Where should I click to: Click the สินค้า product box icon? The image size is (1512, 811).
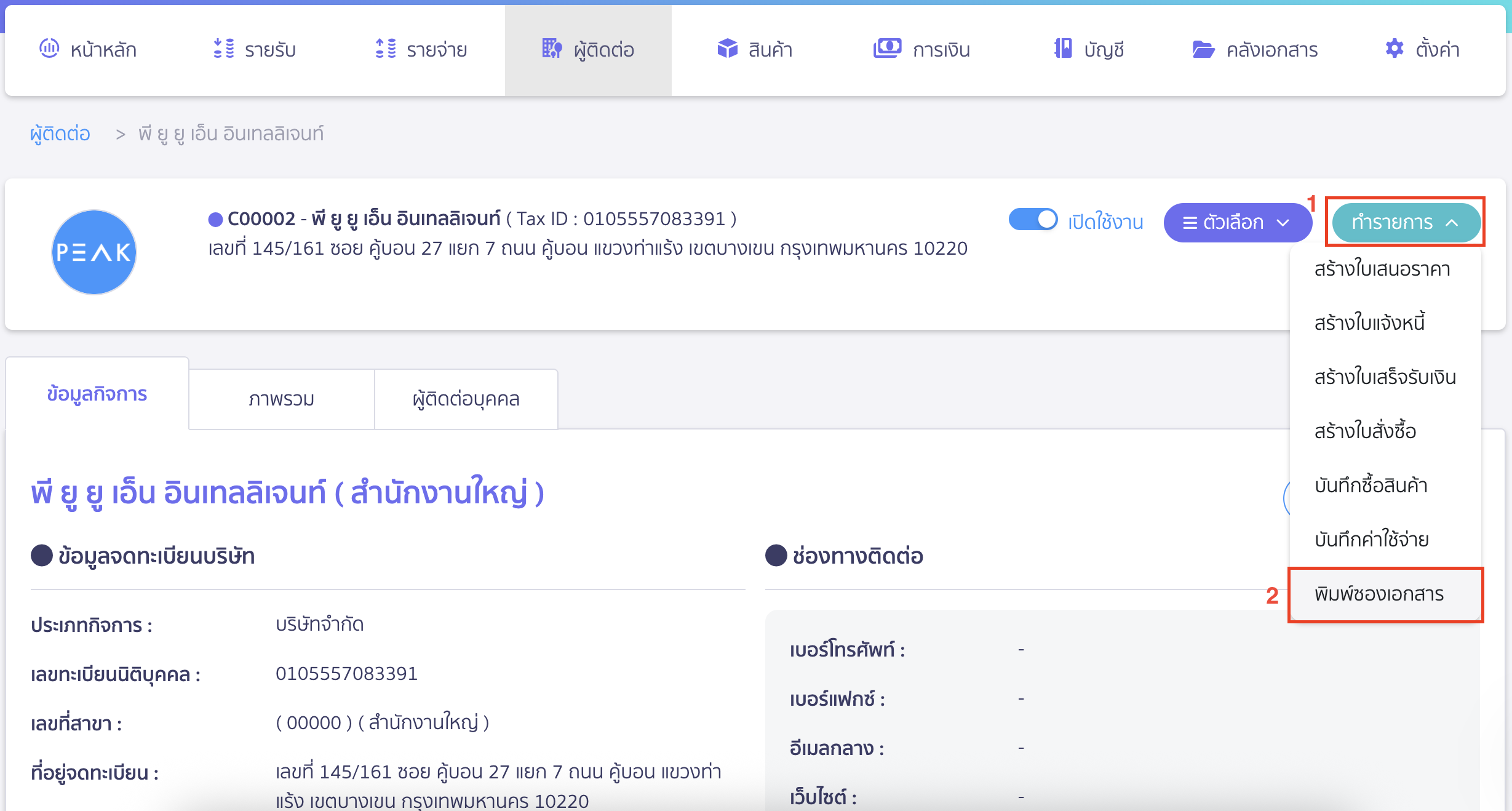pos(727,48)
